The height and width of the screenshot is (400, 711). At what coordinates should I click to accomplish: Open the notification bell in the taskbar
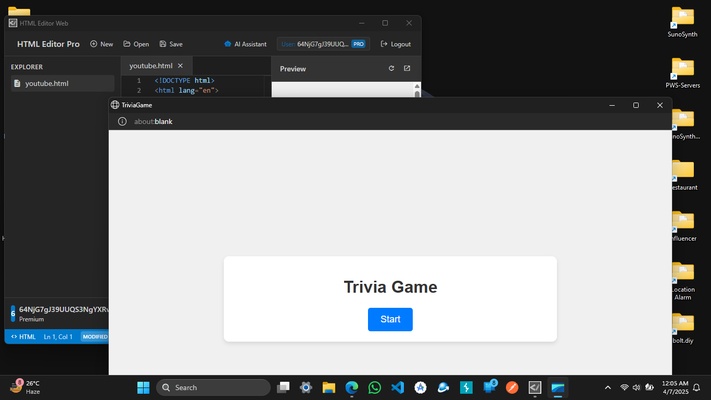(696, 387)
